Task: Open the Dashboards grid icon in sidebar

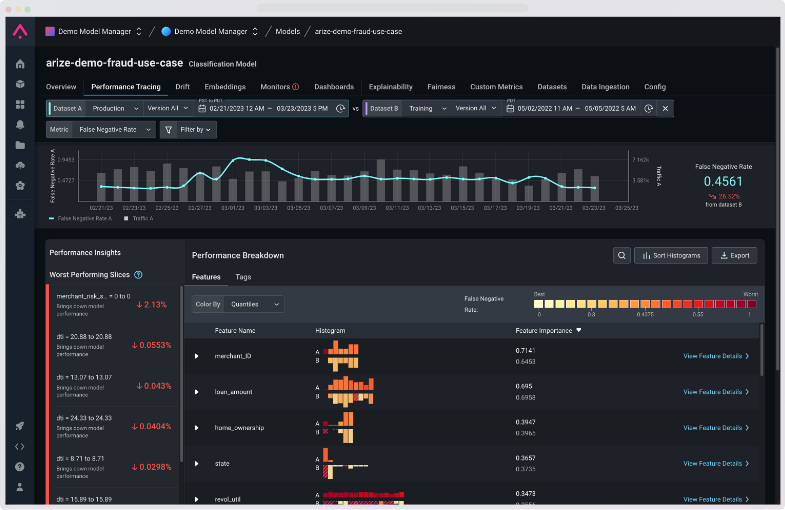Action: 20,104
